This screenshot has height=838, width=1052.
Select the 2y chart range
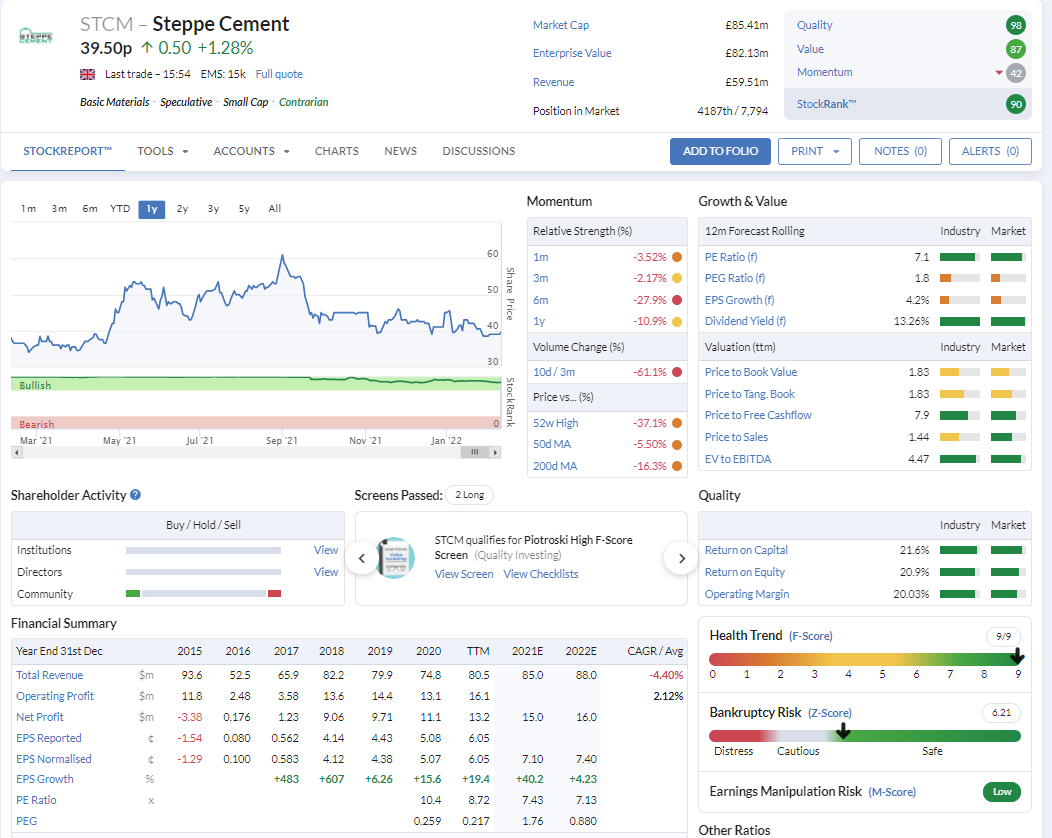pos(182,209)
